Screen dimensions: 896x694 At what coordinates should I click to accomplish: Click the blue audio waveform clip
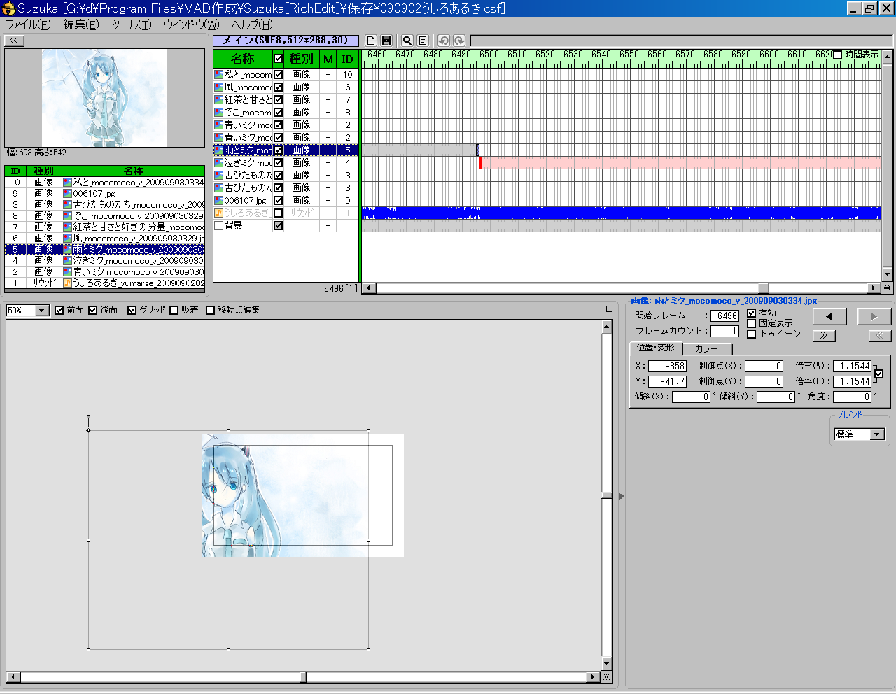[621, 213]
